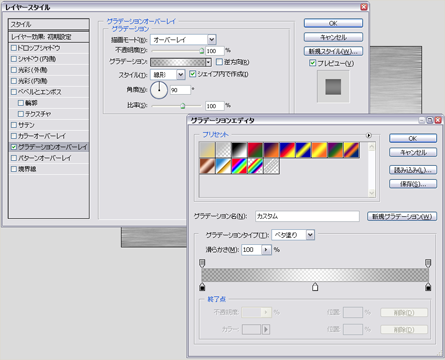The image size is (445, 360).
Task: Click 新規スタイル(W)... button
Action: pyautogui.click(x=333, y=51)
